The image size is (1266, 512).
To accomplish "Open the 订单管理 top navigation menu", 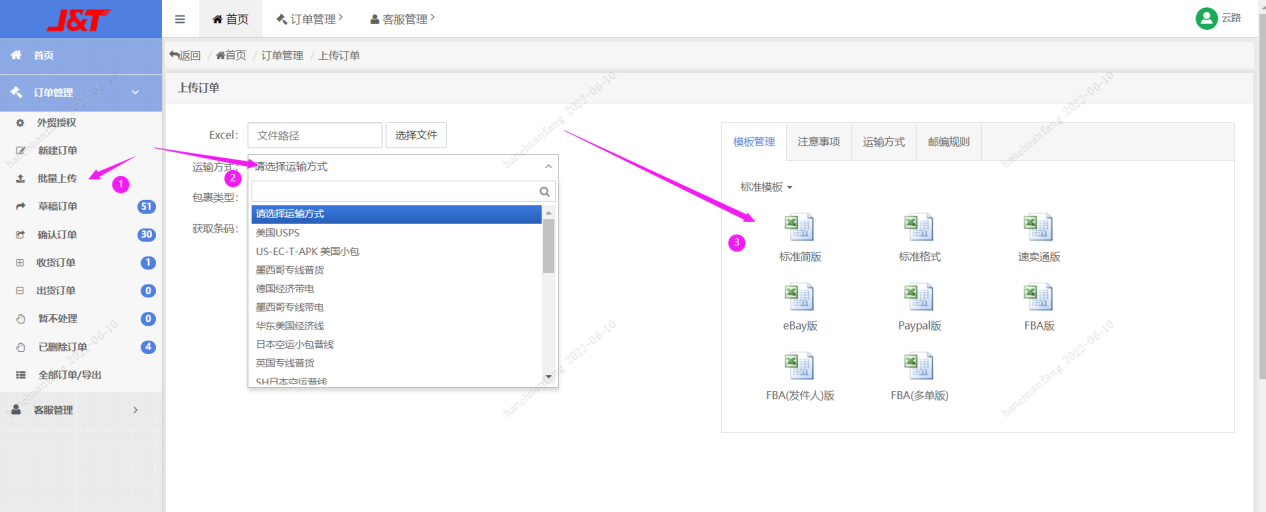I will point(309,19).
